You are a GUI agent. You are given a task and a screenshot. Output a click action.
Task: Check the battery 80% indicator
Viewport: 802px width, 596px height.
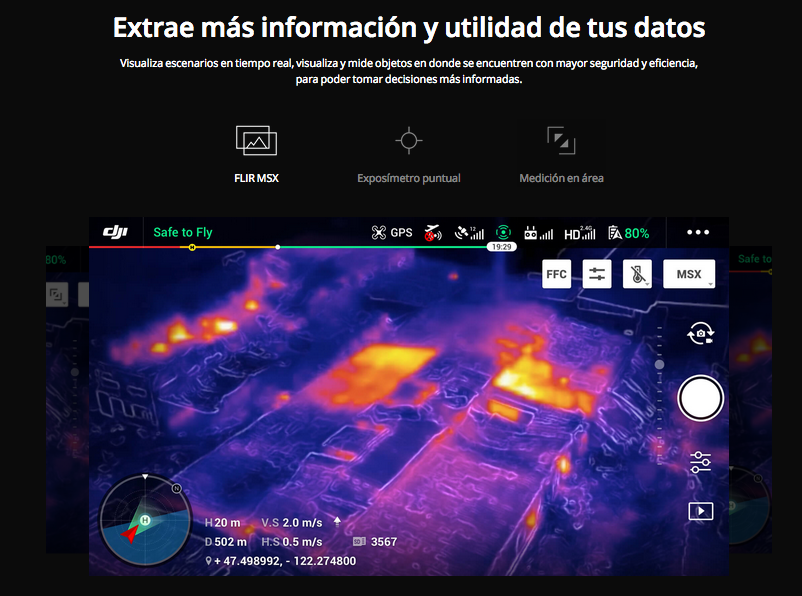[629, 233]
